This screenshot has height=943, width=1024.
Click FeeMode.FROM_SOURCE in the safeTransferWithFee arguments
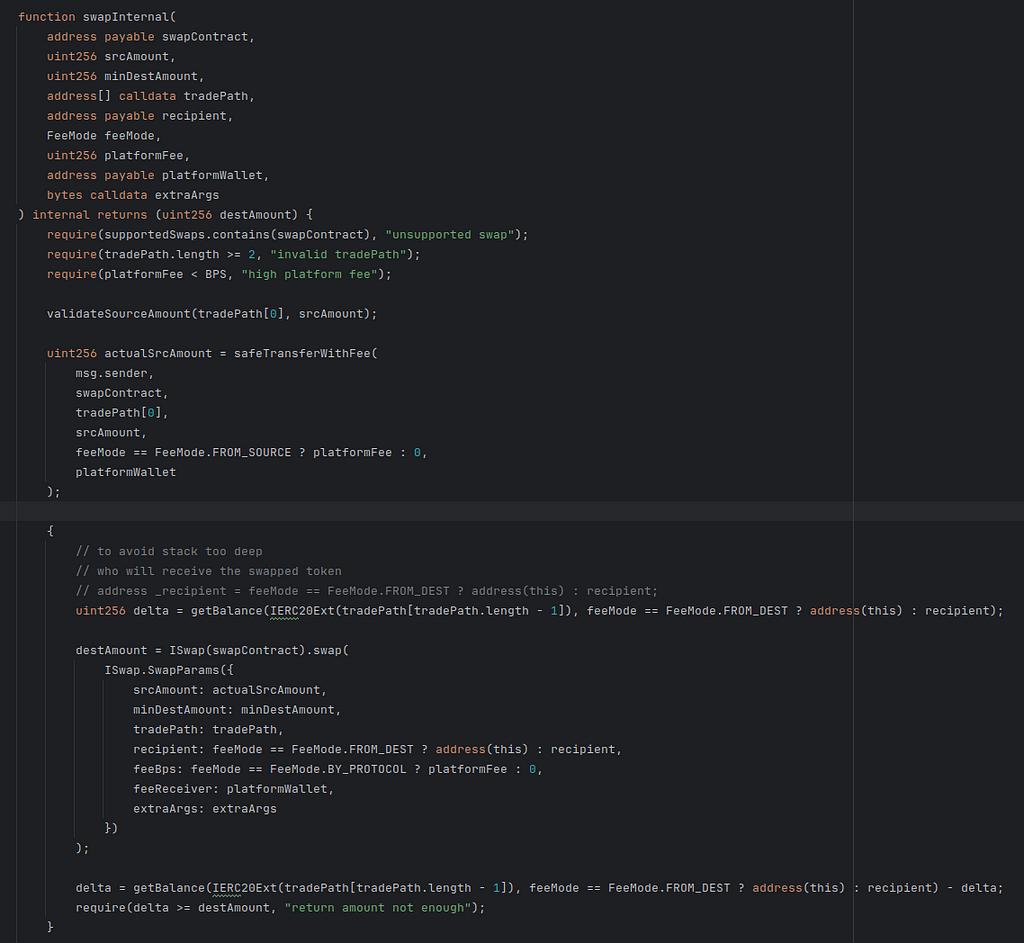tap(222, 452)
